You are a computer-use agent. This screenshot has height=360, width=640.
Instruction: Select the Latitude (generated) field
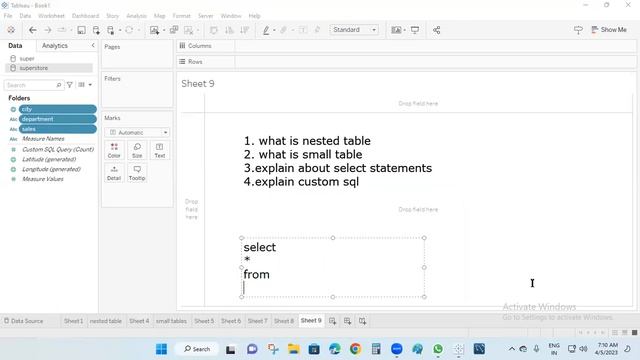point(49,159)
